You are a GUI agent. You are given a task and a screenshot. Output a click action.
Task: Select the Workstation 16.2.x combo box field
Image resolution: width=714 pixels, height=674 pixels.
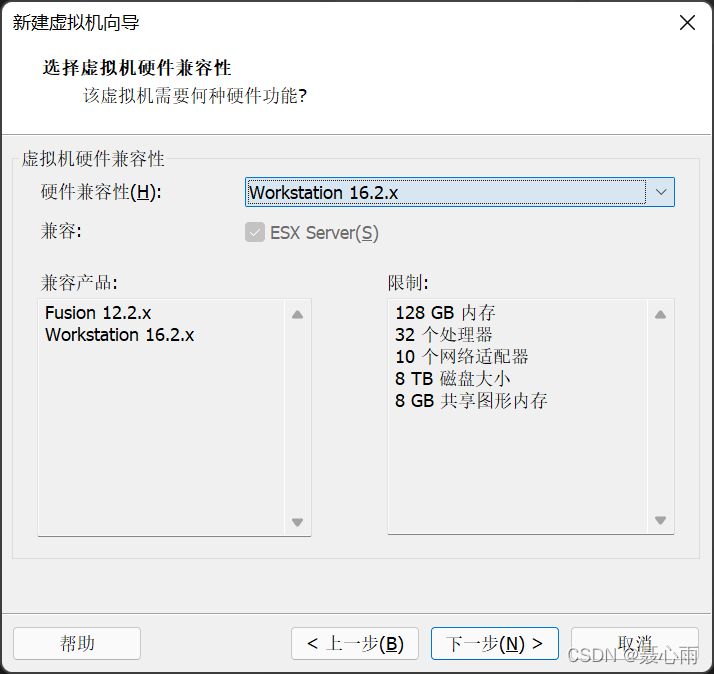coord(459,192)
